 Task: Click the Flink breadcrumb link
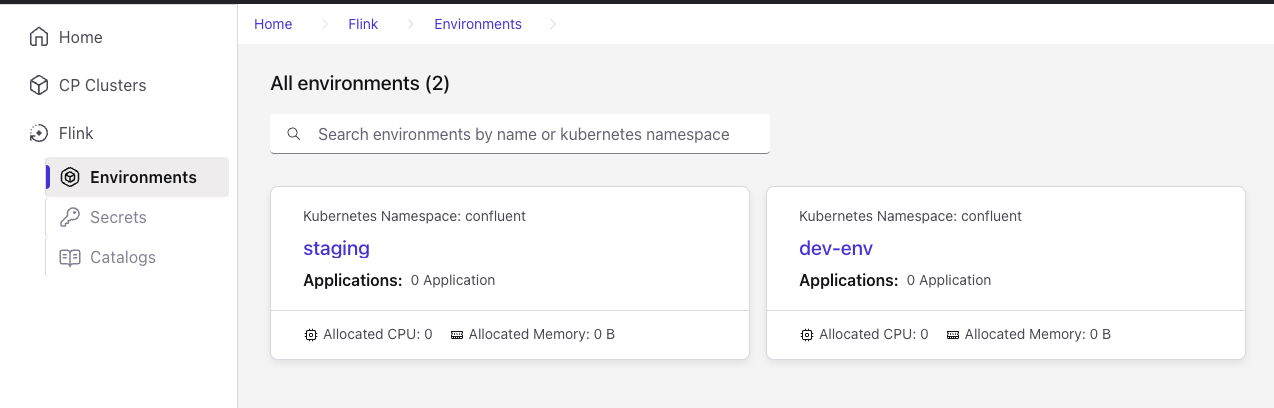363,24
